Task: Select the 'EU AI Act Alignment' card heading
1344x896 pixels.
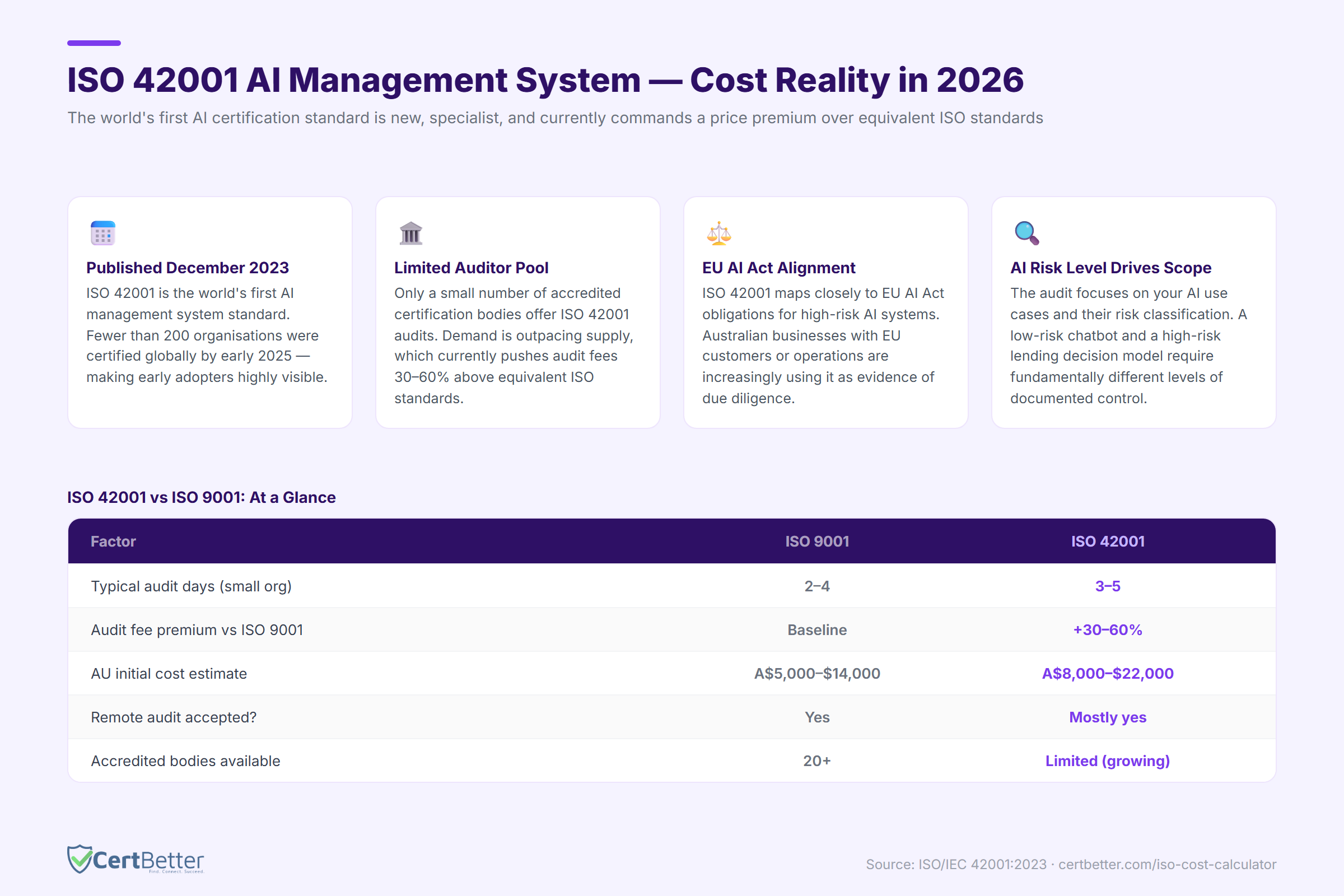Action: point(778,268)
